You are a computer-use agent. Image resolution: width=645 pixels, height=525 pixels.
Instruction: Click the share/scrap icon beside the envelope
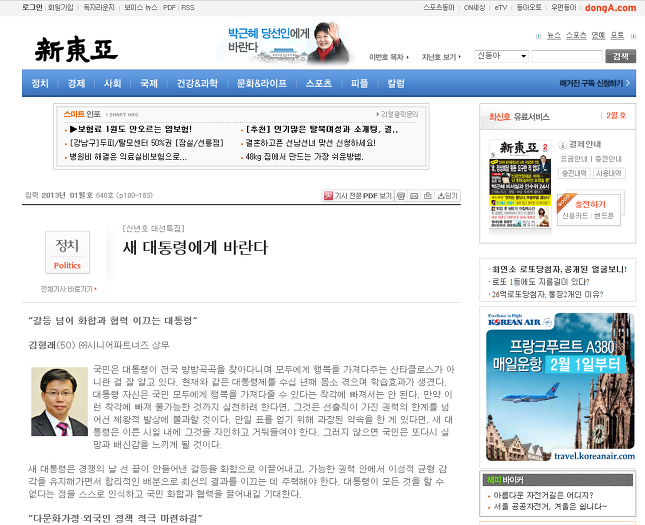pyautogui.click(x=428, y=196)
